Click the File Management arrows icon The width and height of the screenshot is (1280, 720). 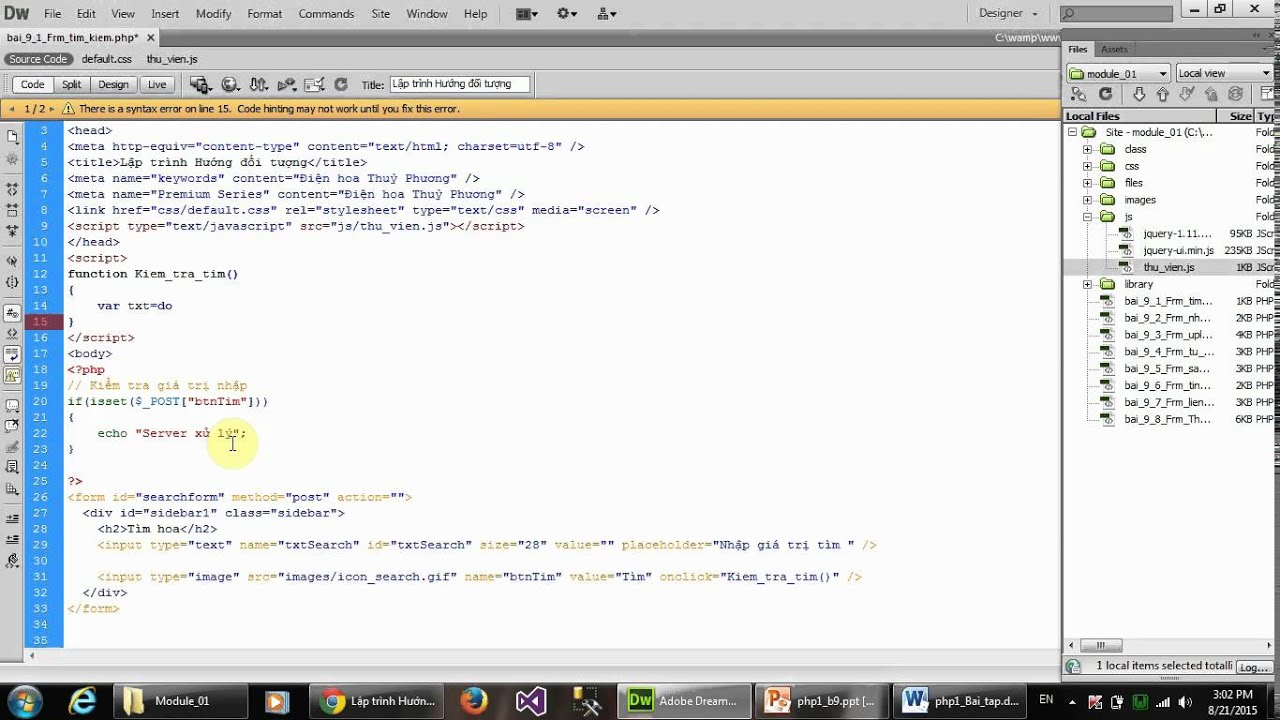259,85
